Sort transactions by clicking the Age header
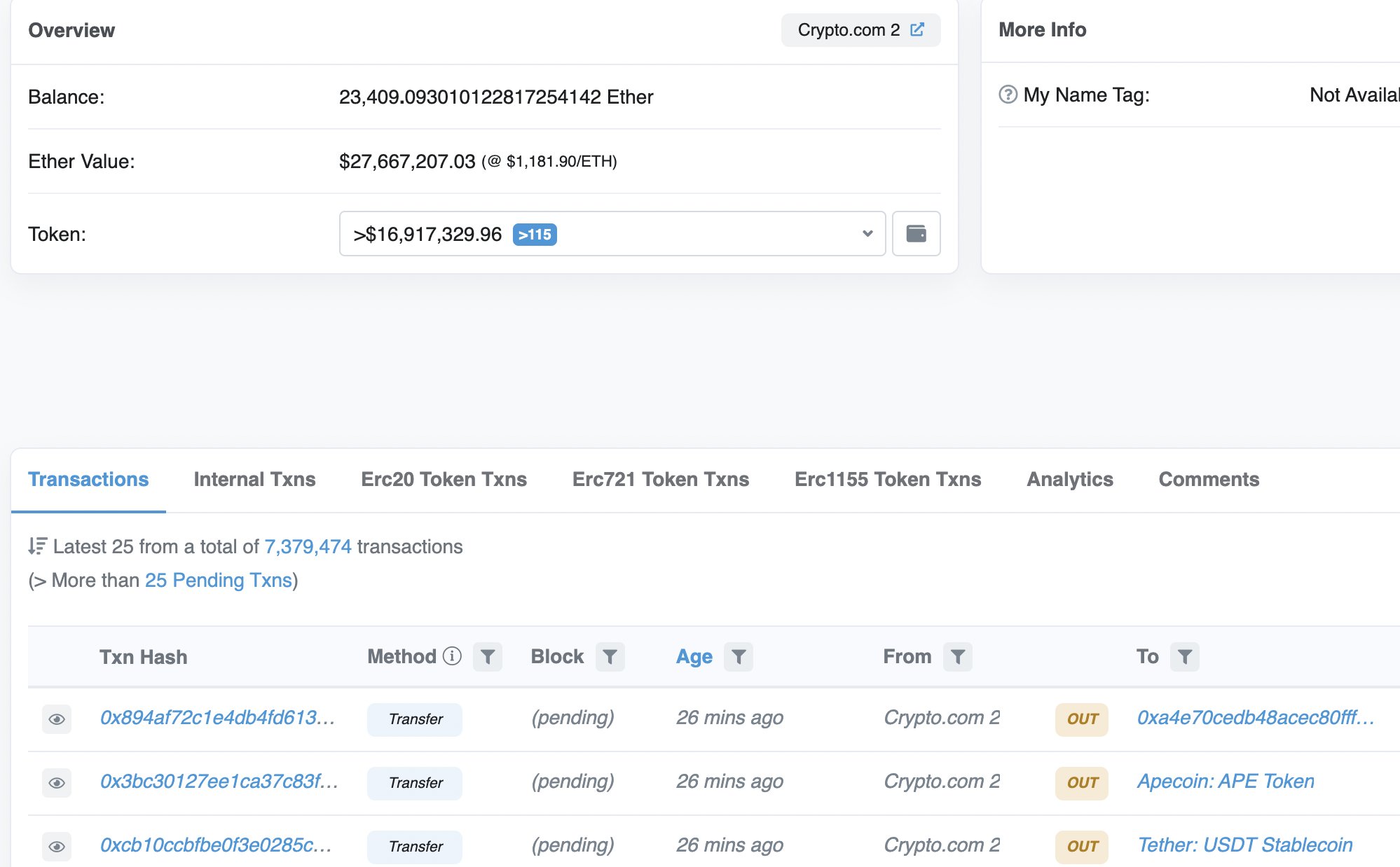The image size is (1400, 867). 694,656
